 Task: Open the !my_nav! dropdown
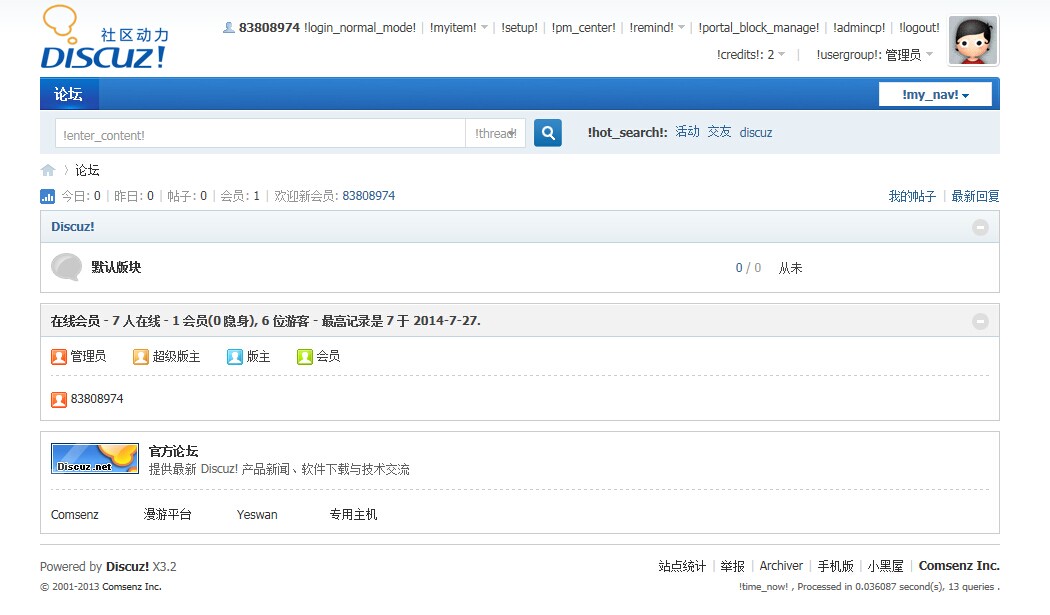coord(934,93)
